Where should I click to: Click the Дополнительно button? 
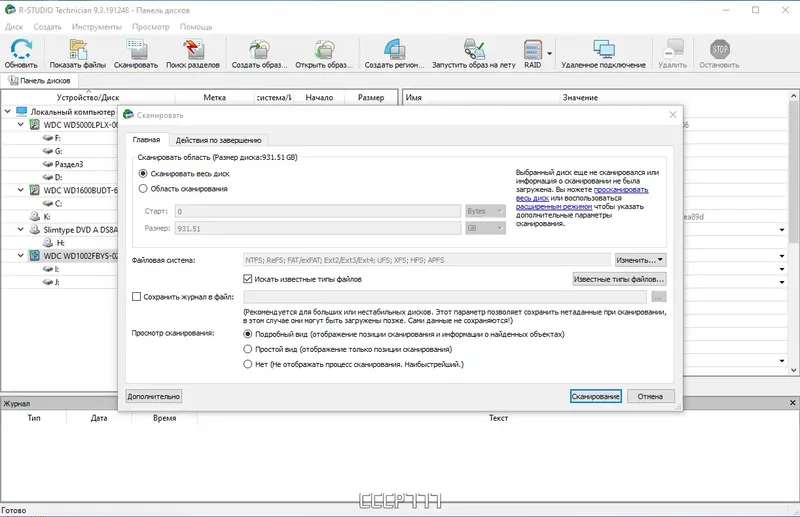coord(154,396)
